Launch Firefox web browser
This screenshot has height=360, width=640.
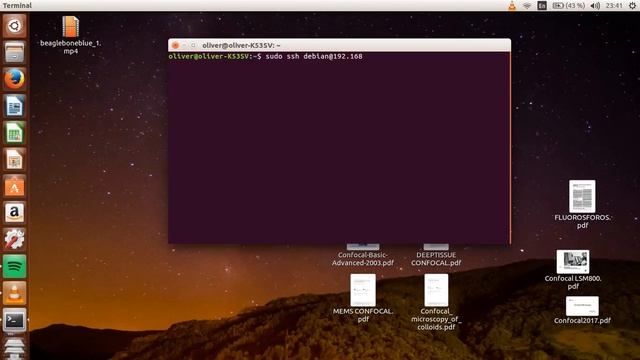click(14, 79)
